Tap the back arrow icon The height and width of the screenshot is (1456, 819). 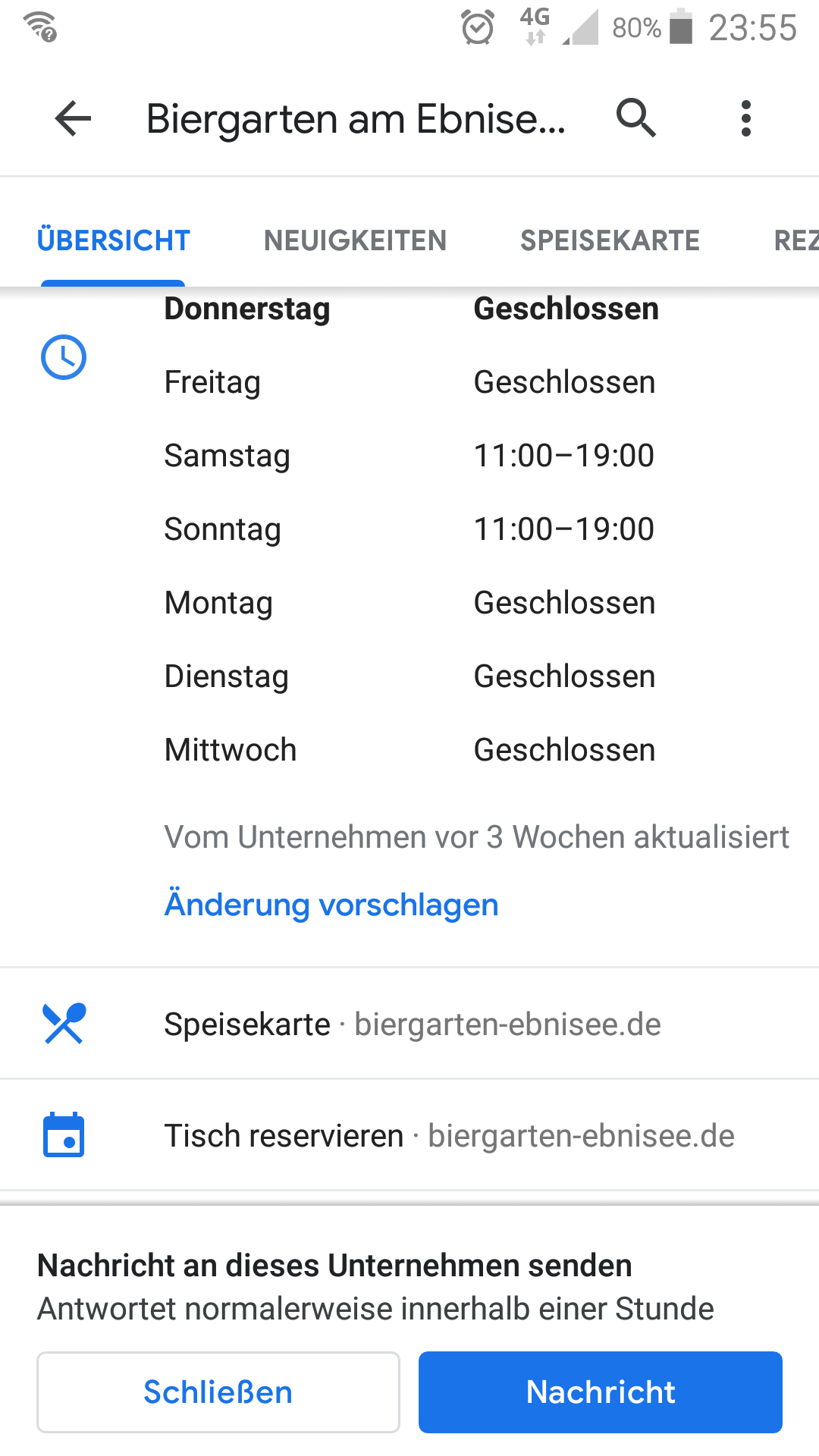coord(73,118)
